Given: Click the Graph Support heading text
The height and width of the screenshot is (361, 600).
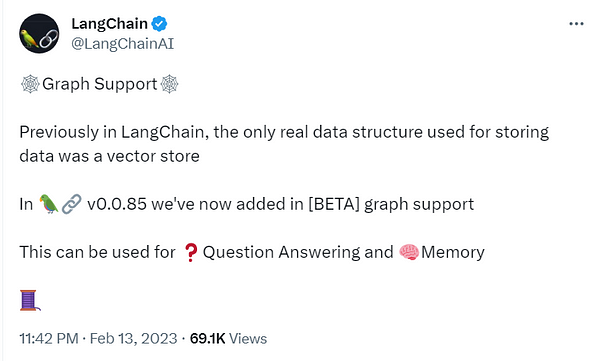Looking at the screenshot, I should tap(99, 84).
